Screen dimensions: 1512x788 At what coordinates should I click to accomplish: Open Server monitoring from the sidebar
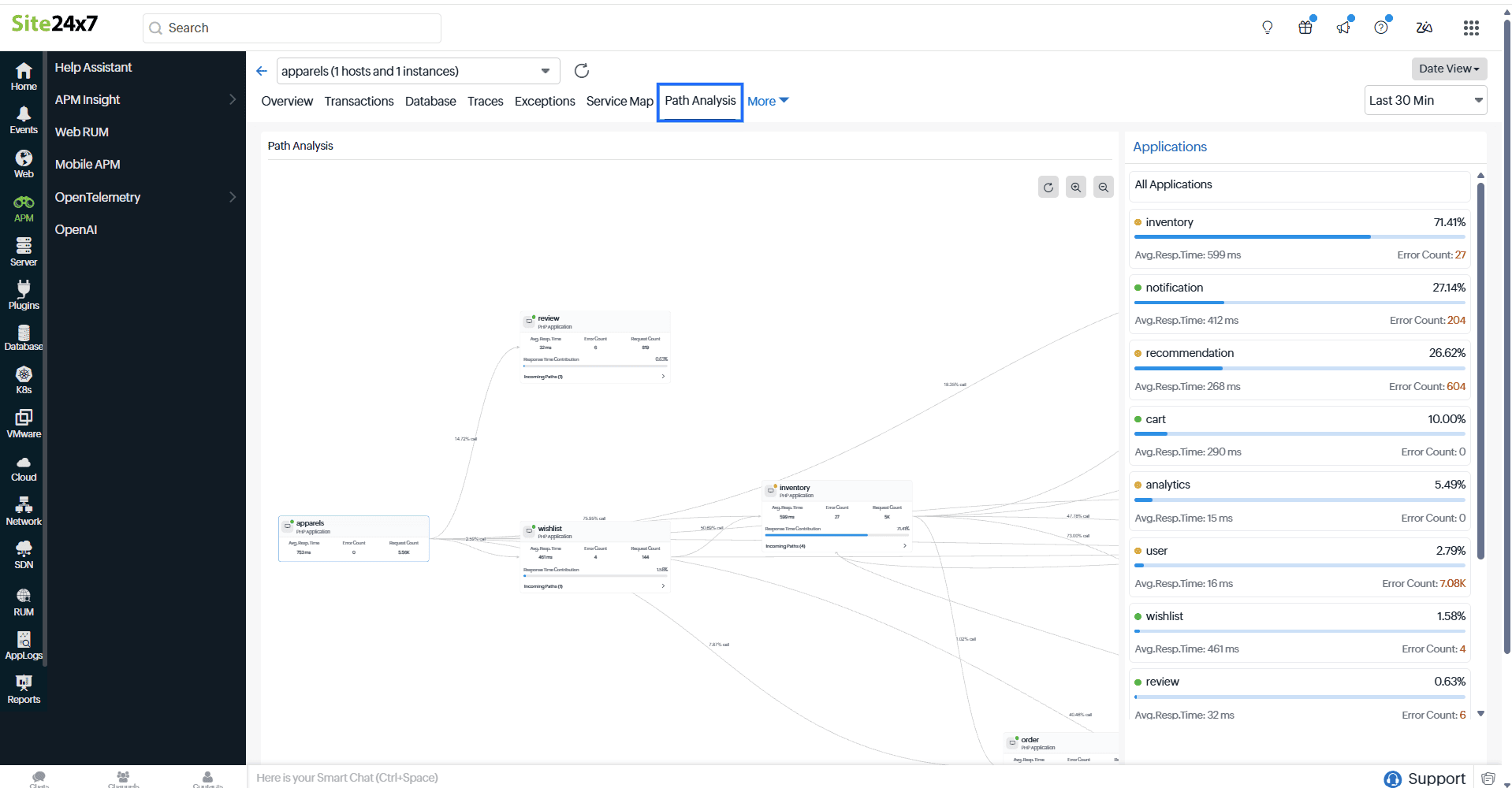23,251
